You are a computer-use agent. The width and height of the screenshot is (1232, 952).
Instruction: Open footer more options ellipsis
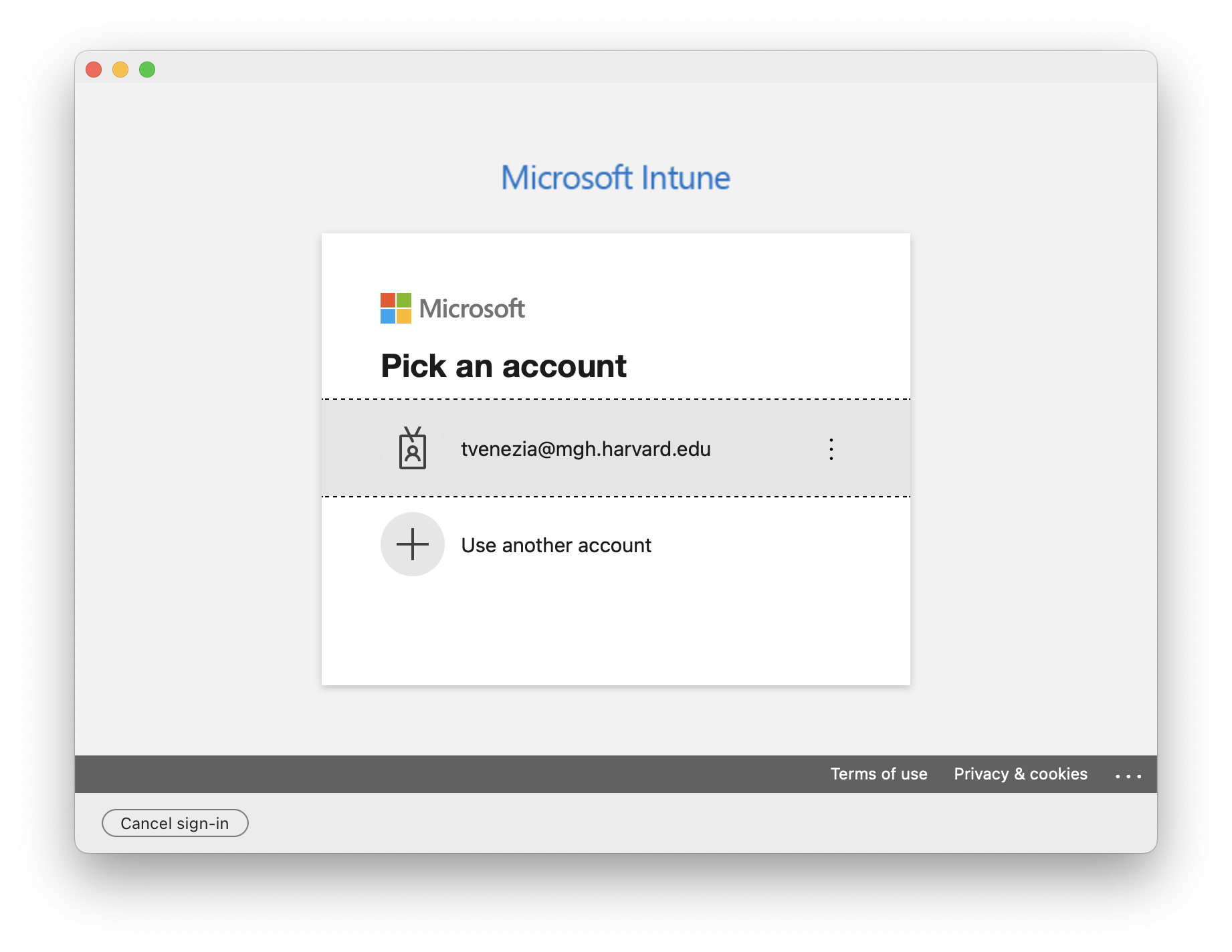pos(1128,776)
